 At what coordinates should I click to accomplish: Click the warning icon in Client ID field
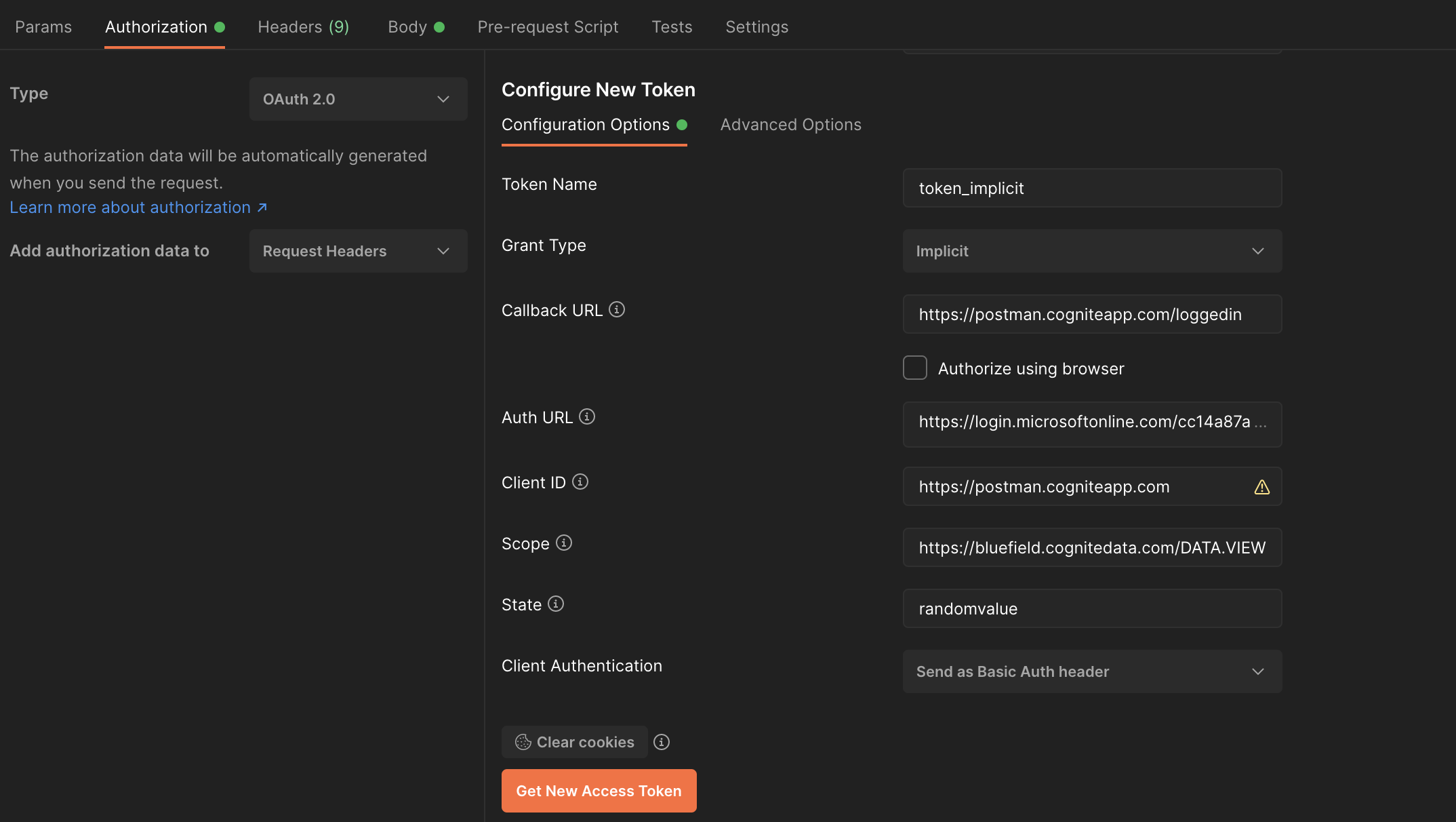point(1261,487)
